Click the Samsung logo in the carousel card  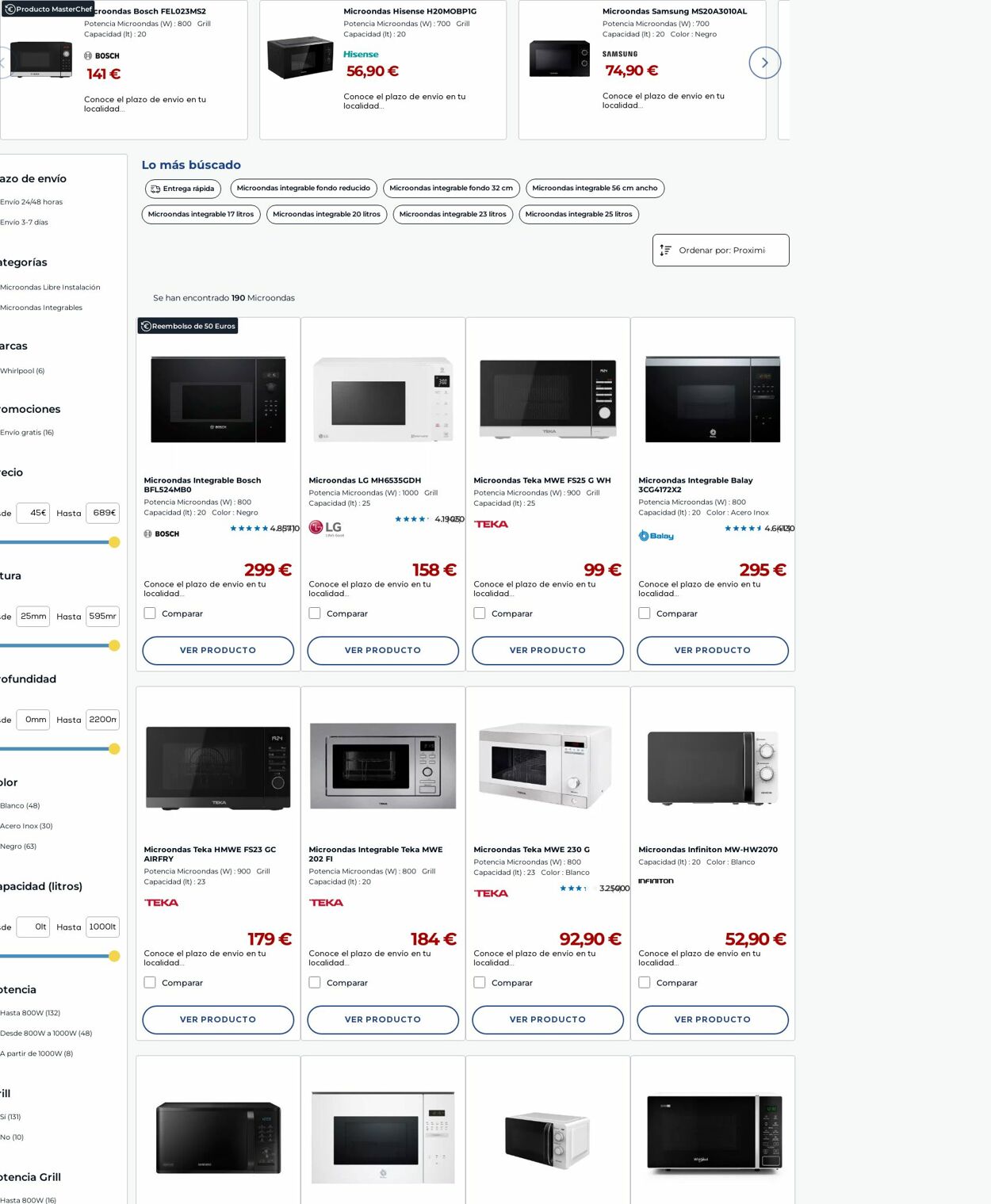click(x=620, y=55)
